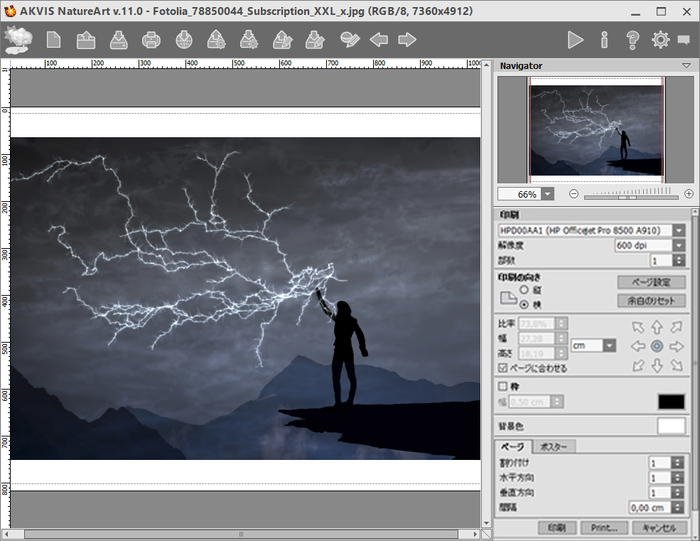Image resolution: width=700 pixels, height=541 pixels.
Task: Click the 0,00 cm spacing input field
Action: [650, 507]
